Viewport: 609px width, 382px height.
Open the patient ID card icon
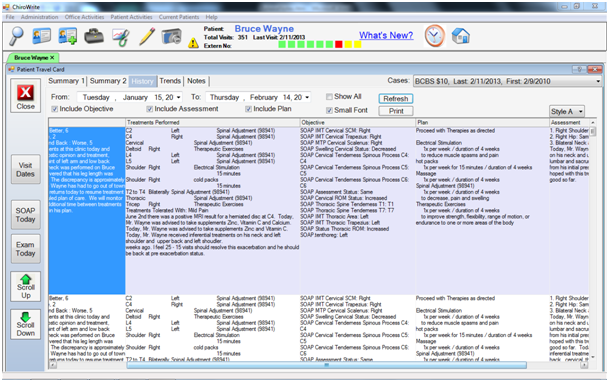click(x=42, y=36)
